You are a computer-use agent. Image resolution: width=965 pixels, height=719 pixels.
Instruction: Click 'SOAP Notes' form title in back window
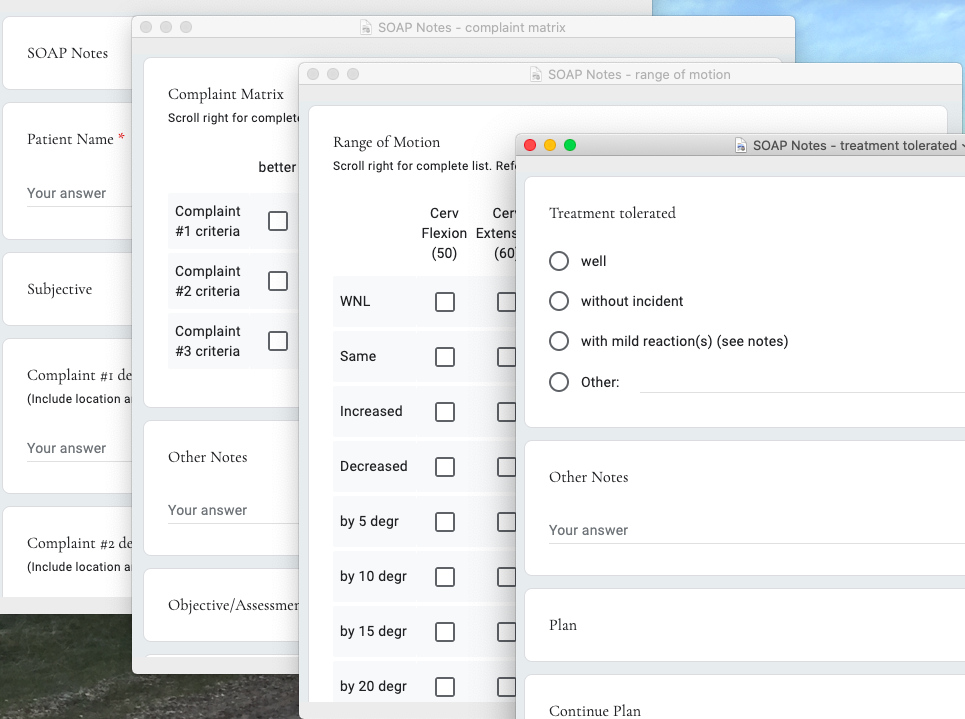[68, 53]
